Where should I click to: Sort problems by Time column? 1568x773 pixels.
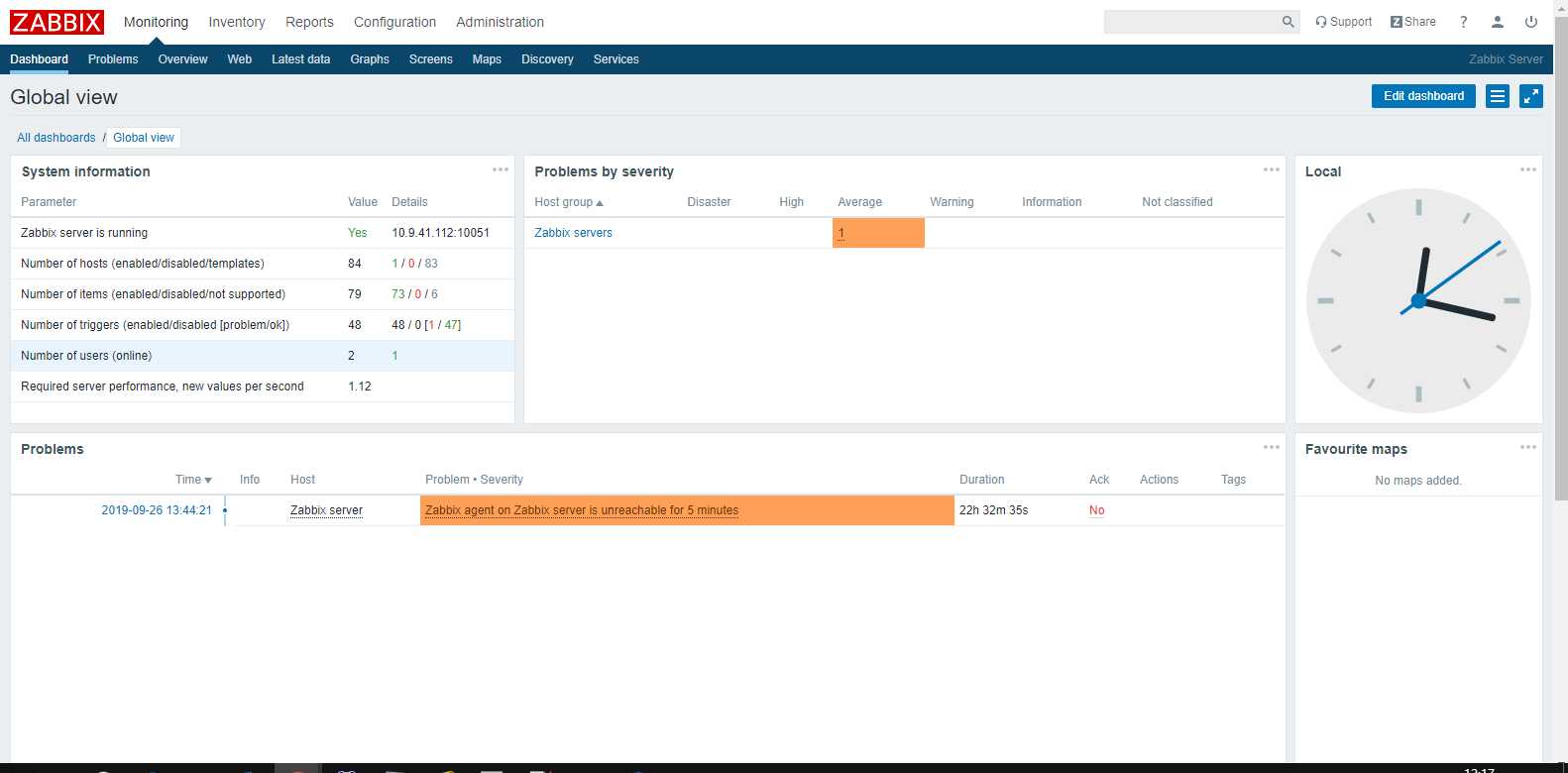point(193,480)
